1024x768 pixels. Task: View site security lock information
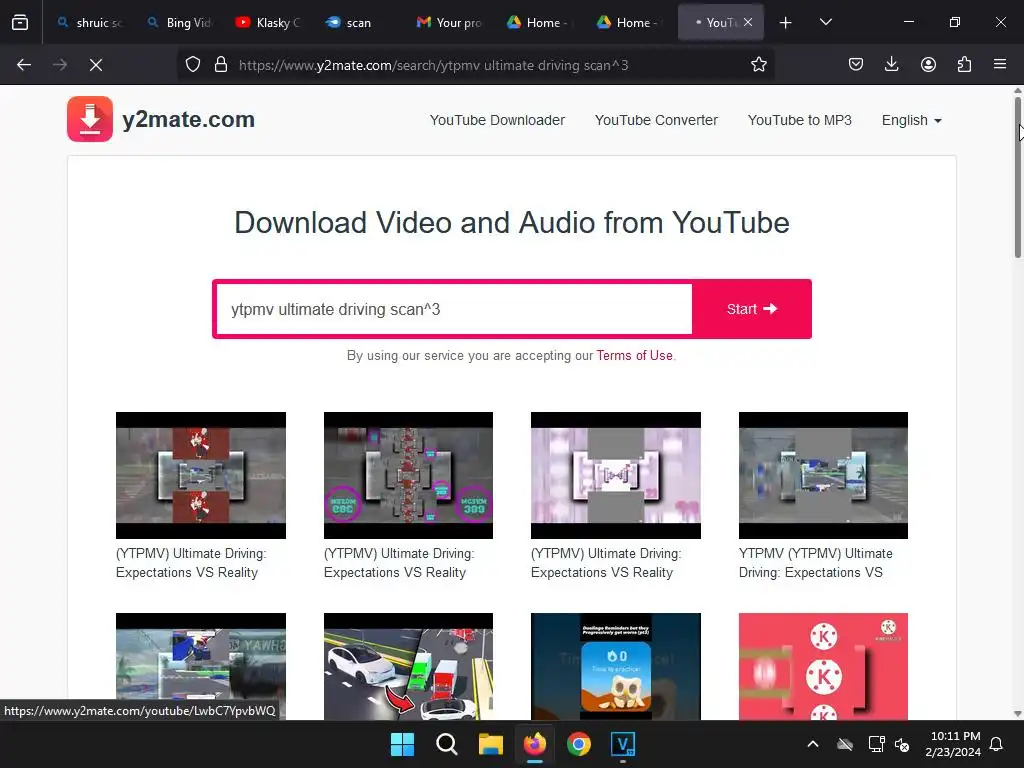pyautogui.click(x=221, y=65)
